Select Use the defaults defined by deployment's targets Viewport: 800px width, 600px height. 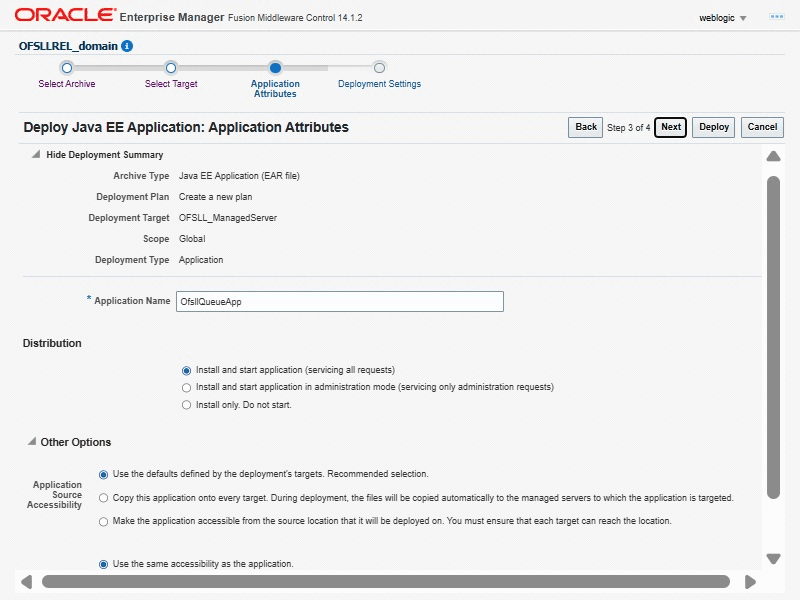[104, 474]
